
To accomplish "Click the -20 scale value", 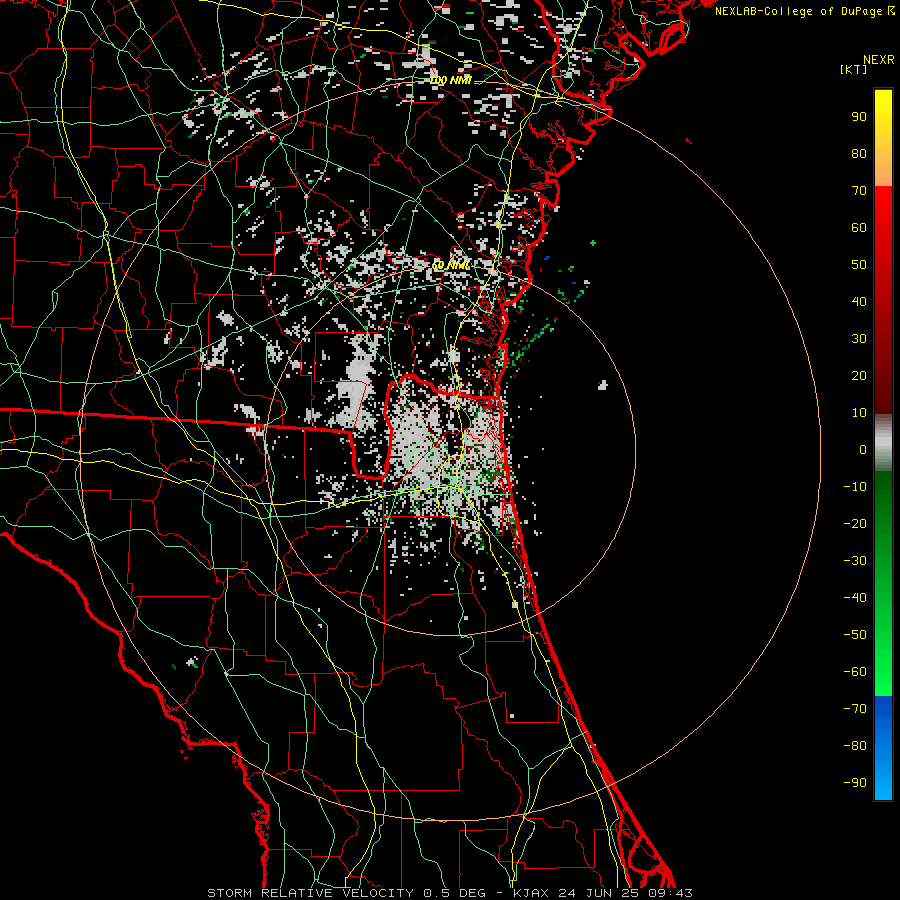I will point(855,524).
